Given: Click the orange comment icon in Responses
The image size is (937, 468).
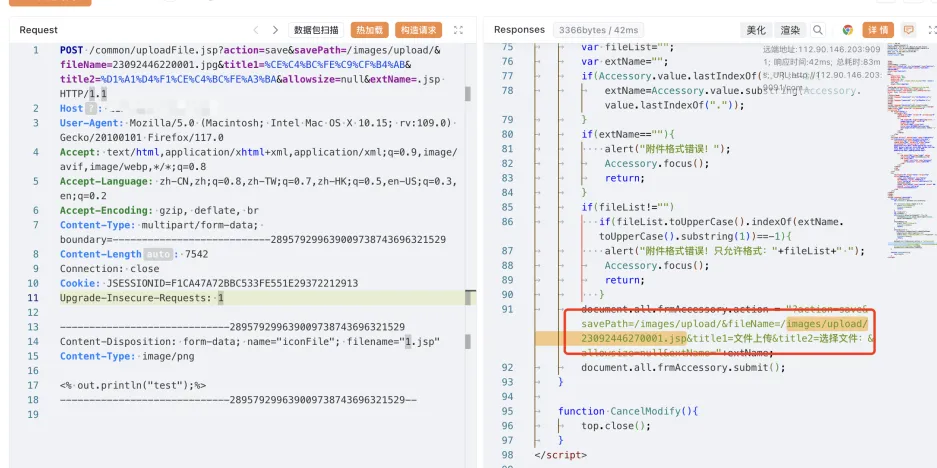Looking at the screenshot, I should click(909, 30).
